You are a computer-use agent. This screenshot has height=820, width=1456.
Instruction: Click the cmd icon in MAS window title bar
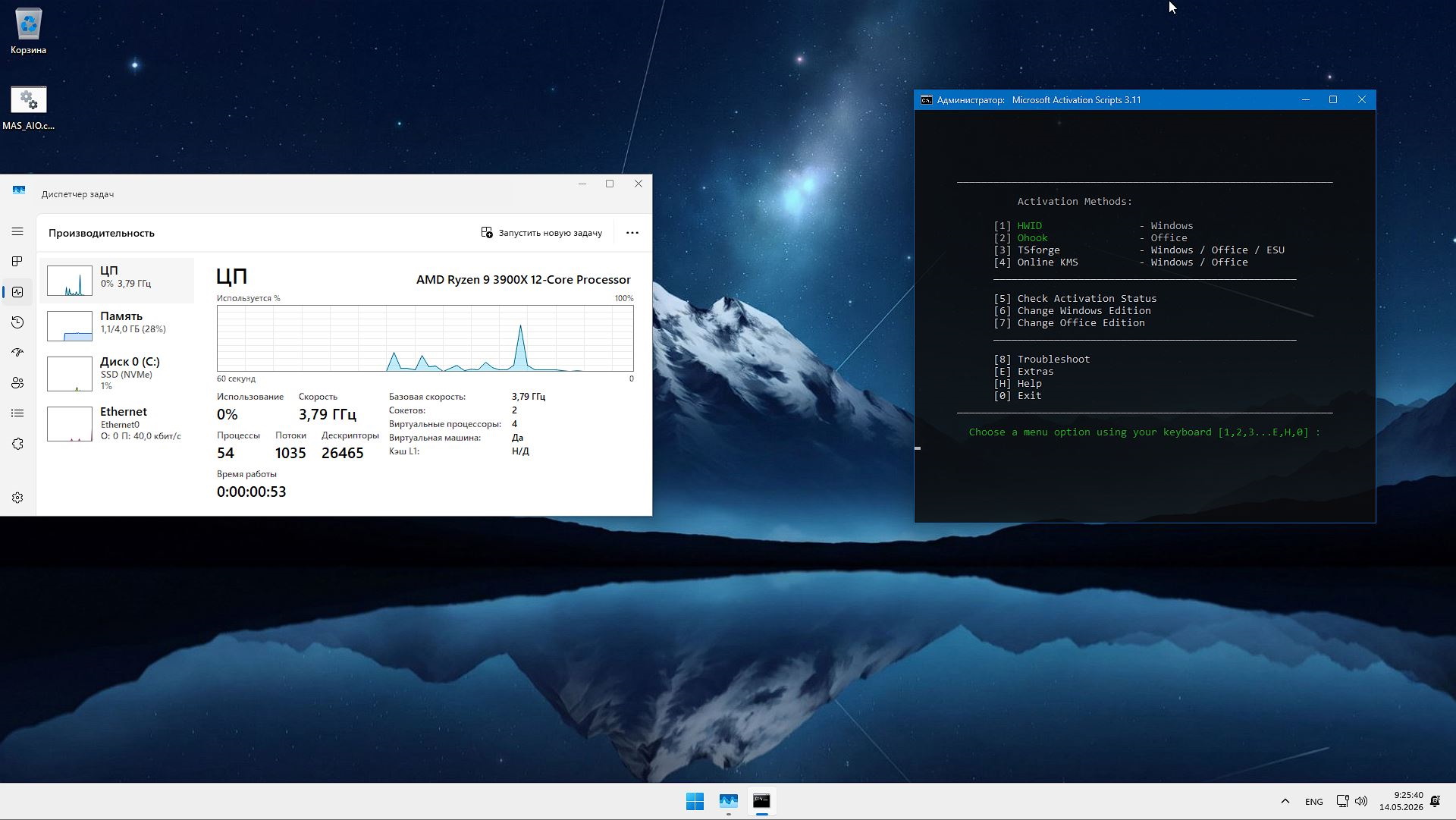click(x=926, y=100)
